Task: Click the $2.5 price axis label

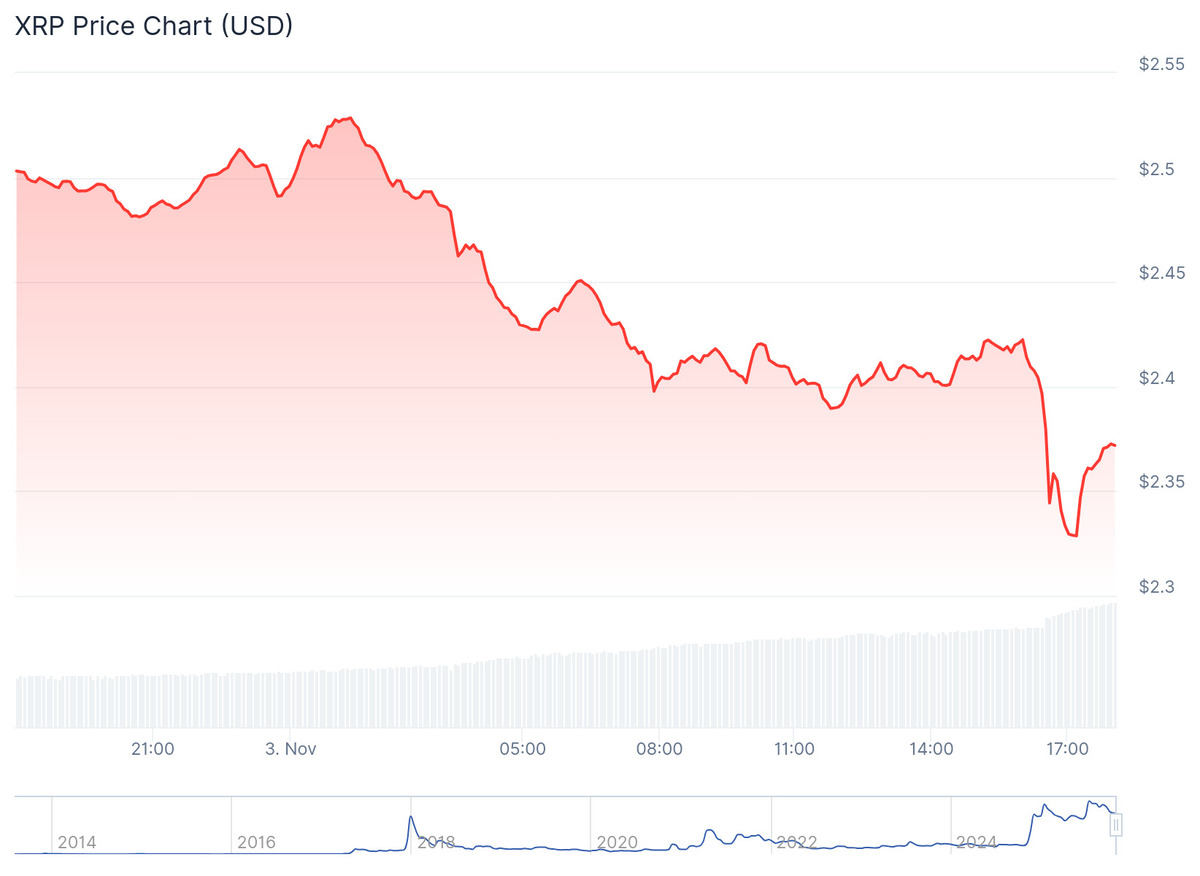Action: tap(1156, 169)
